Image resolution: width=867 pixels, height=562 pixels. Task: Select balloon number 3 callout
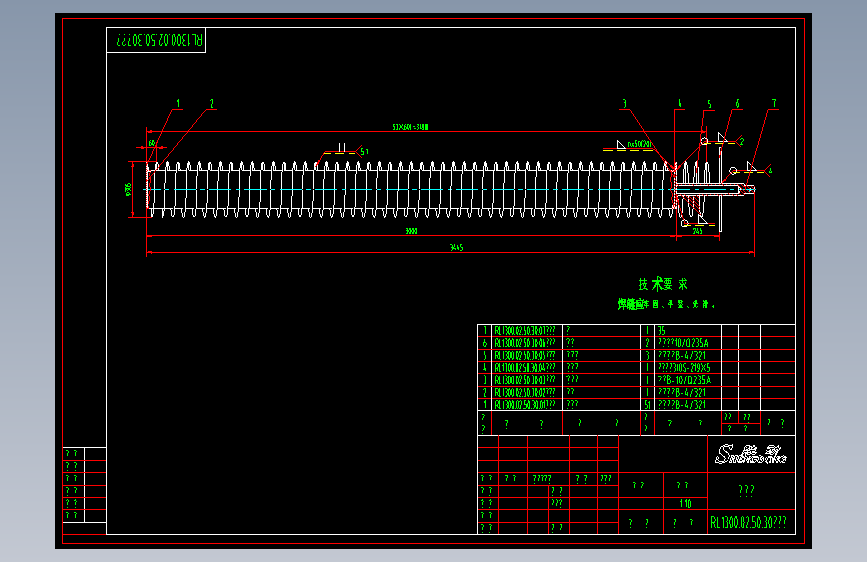tap(625, 103)
